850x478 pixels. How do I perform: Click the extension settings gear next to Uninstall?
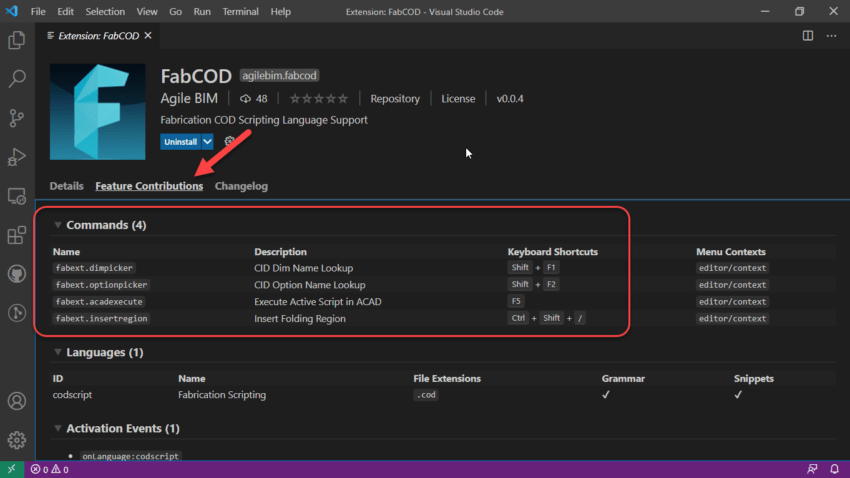(x=229, y=141)
